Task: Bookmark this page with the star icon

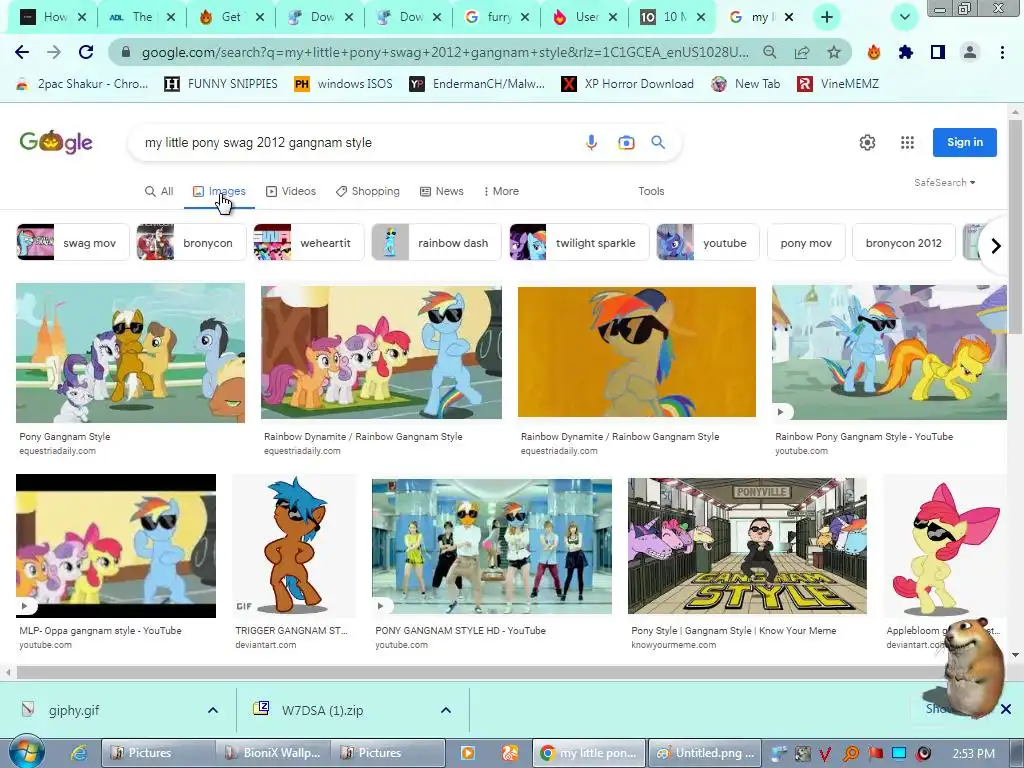Action: pos(834,52)
